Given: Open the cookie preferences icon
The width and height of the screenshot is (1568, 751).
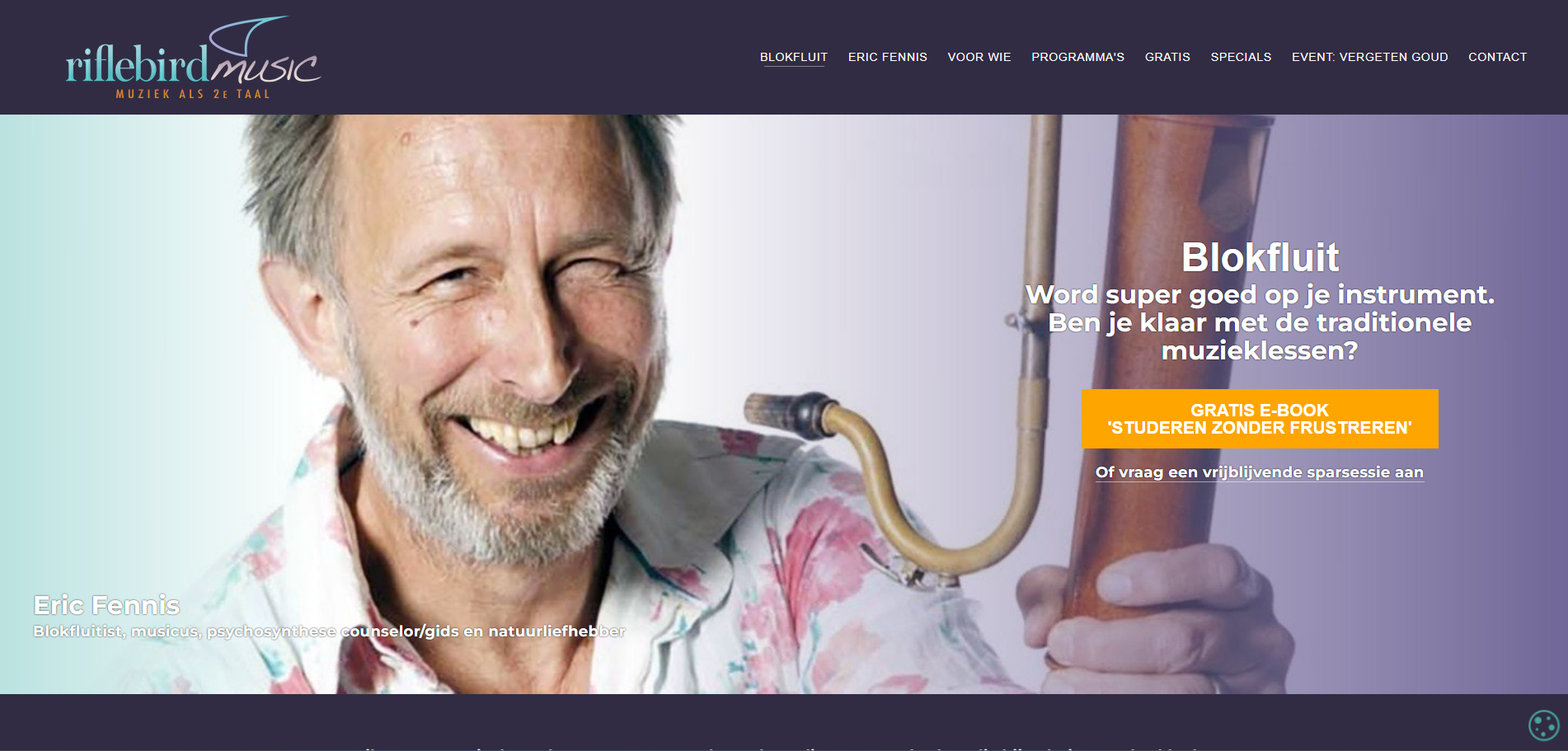Looking at the screenshot, I should [x=1543, y=725].
